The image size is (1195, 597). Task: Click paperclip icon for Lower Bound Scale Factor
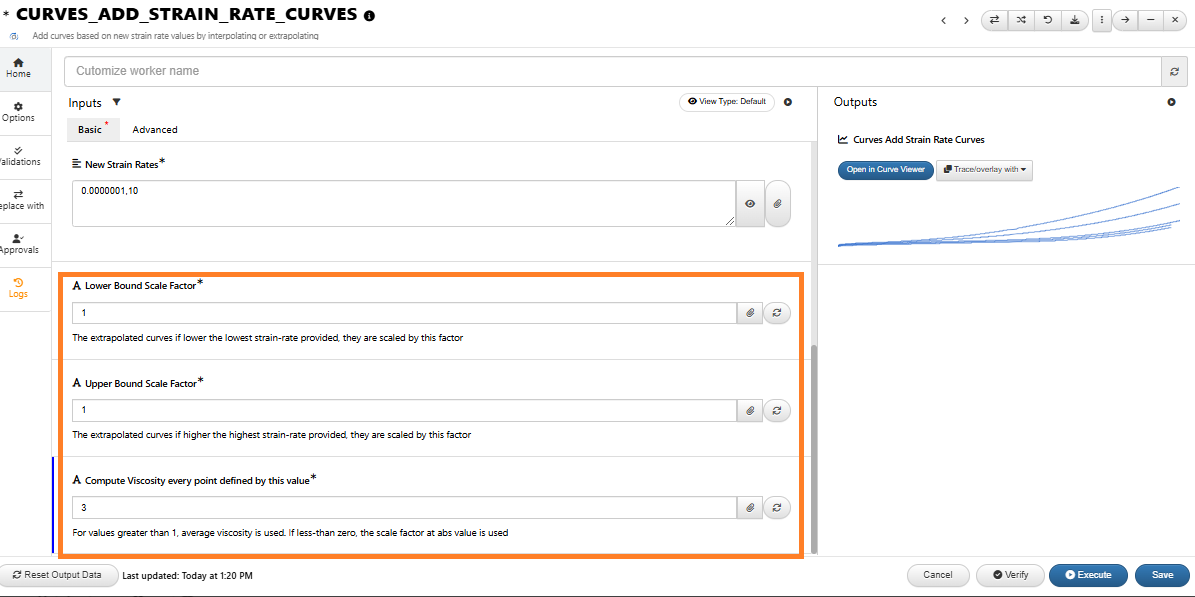pos(749,313)
